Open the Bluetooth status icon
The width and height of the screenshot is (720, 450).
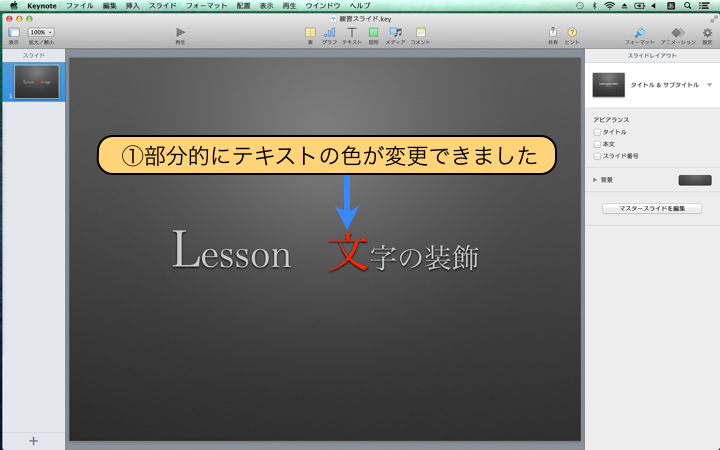[594, 6]
